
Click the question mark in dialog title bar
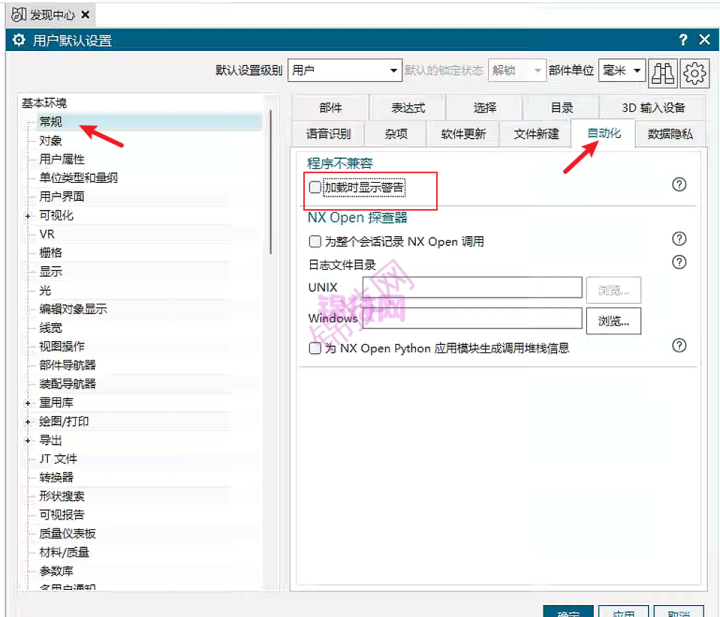coord(682,40)
